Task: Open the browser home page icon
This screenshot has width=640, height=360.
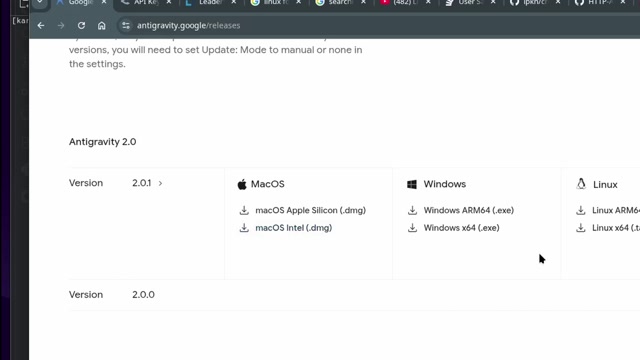Action: (x=101, y=25)
